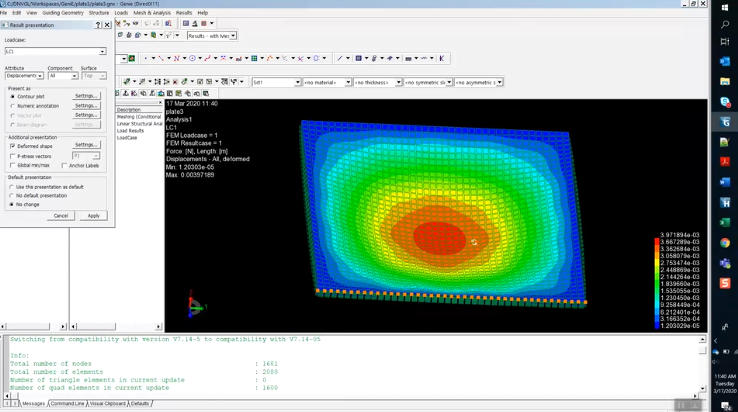Viewport: 738px width, 412px height.
Task: Select No default presentation option
Action: [x=12, y=195]
